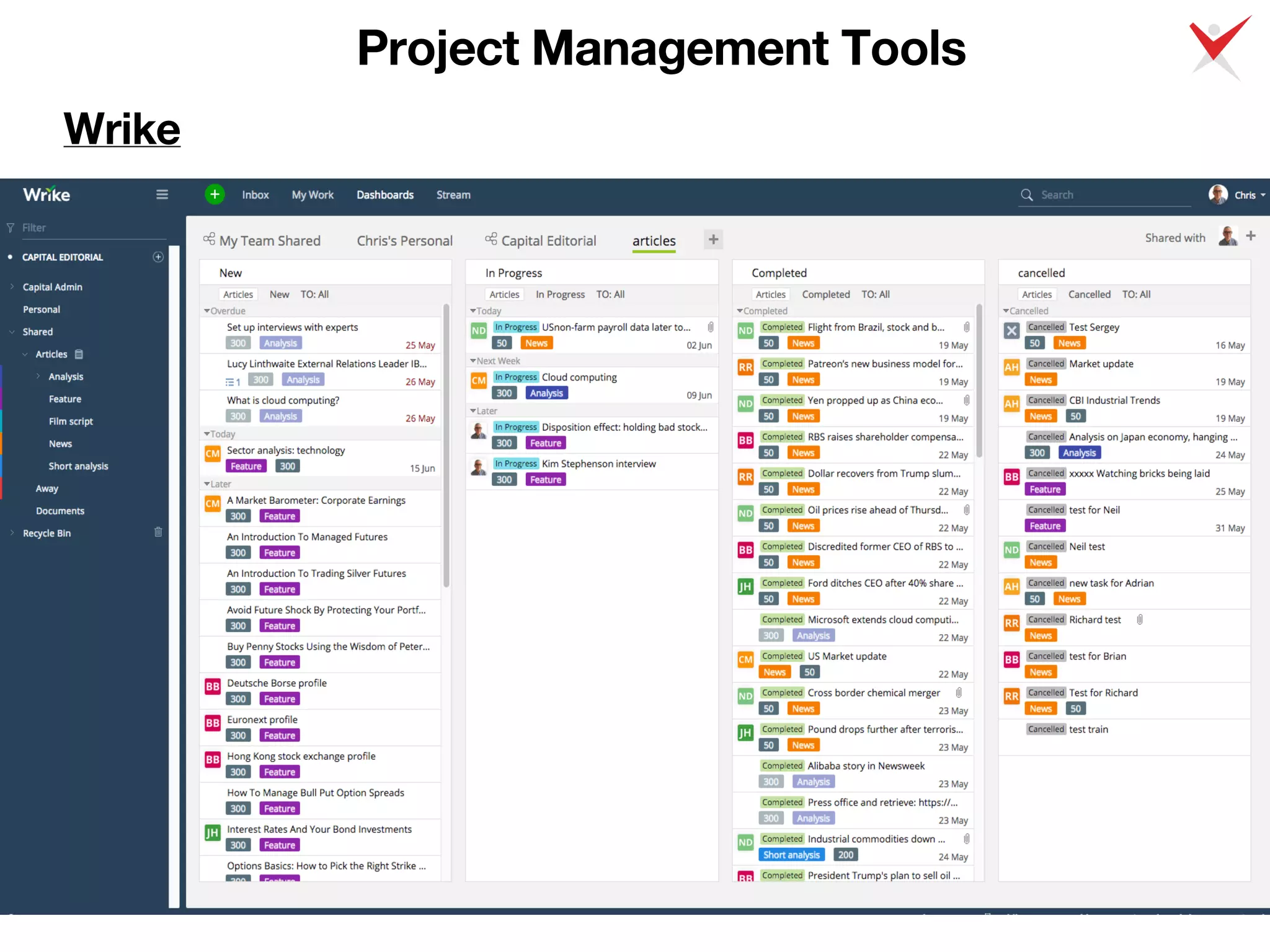Click Wrike logo in header
1270x952 pixels.
click(47, 194)
